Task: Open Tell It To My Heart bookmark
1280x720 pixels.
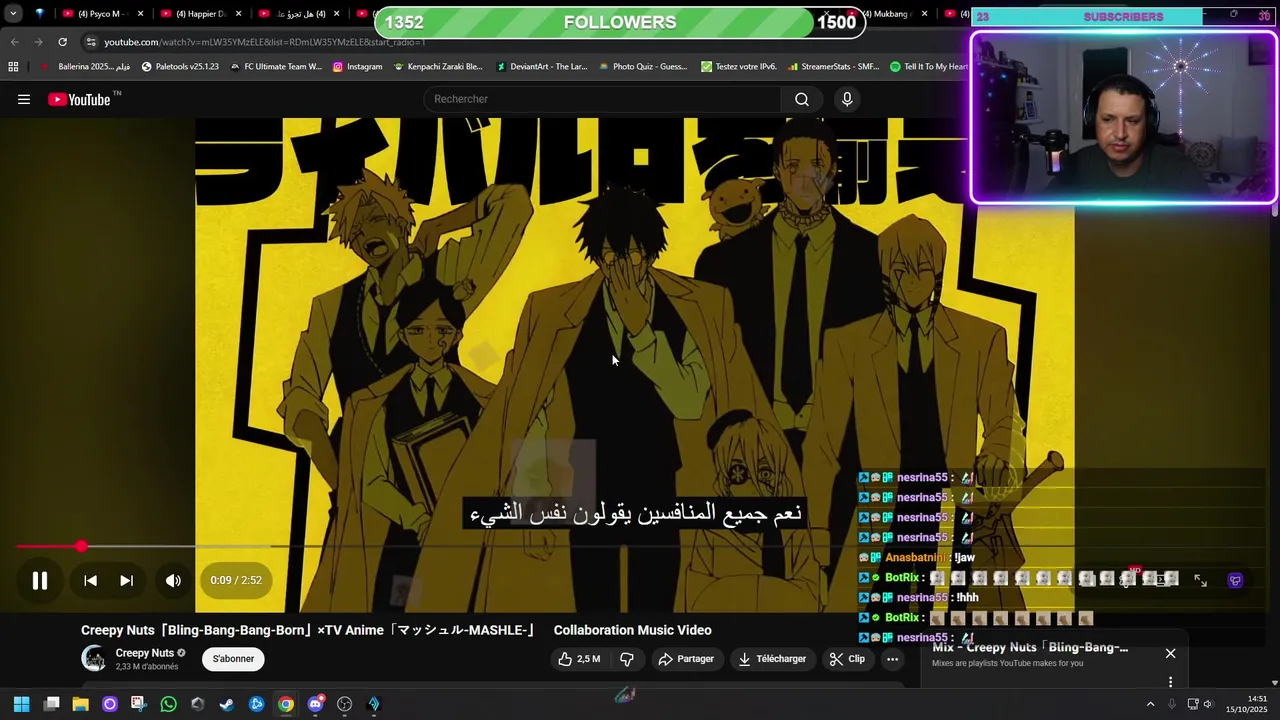Action: 928,67
